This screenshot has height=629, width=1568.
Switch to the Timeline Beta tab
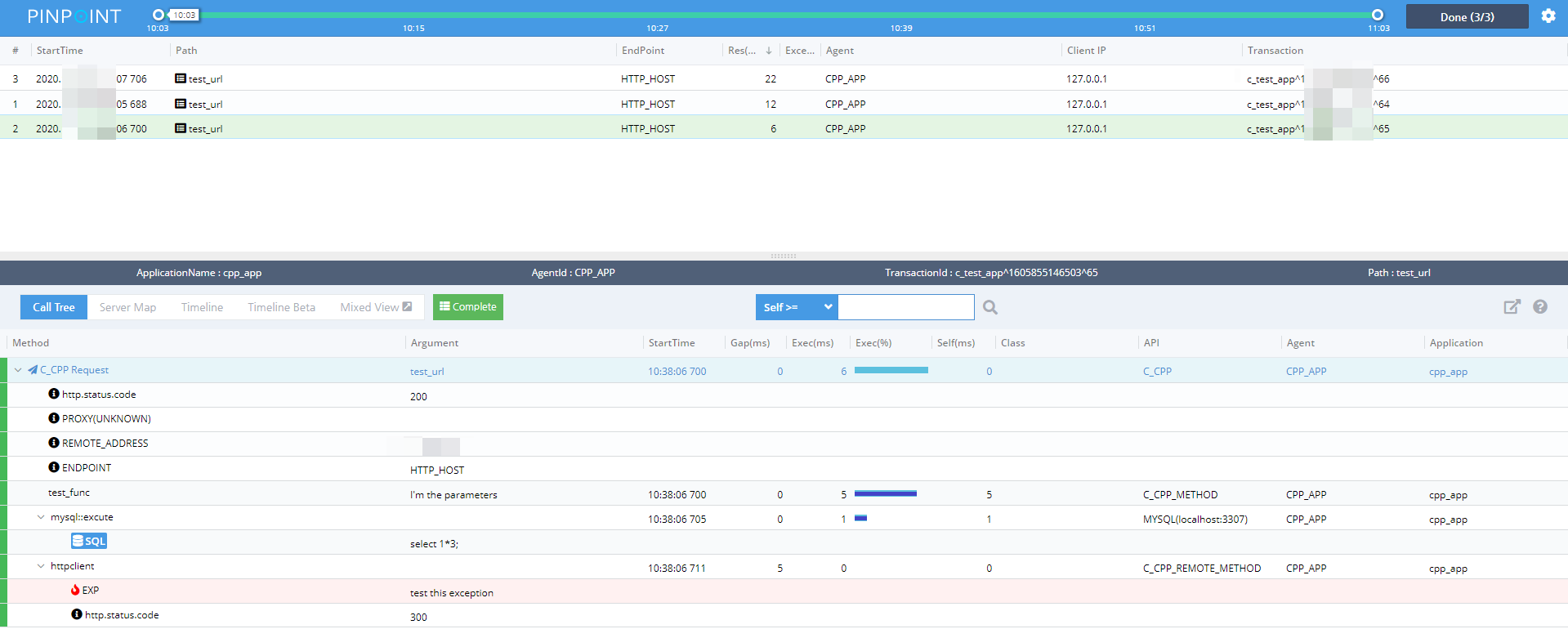[281, 307]
